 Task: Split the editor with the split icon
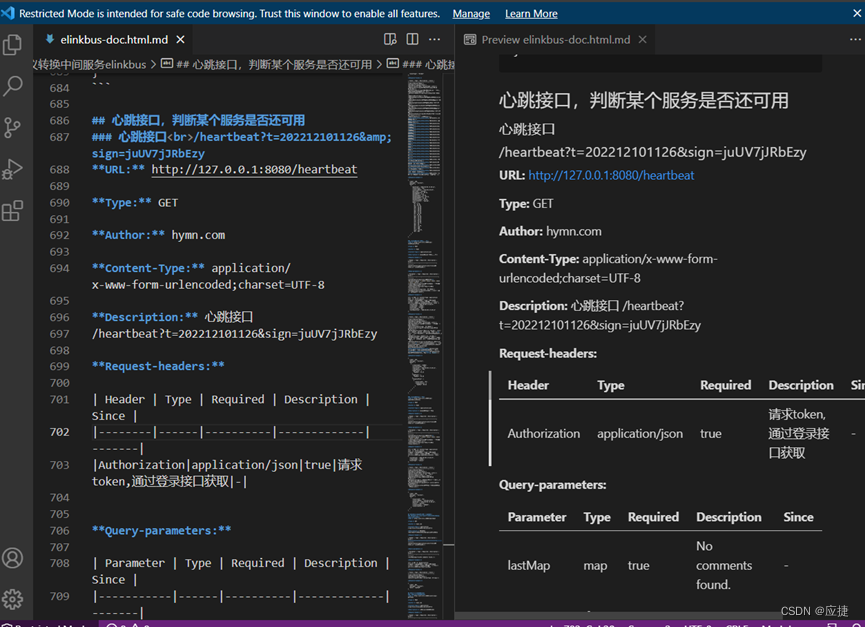[412, 39]
